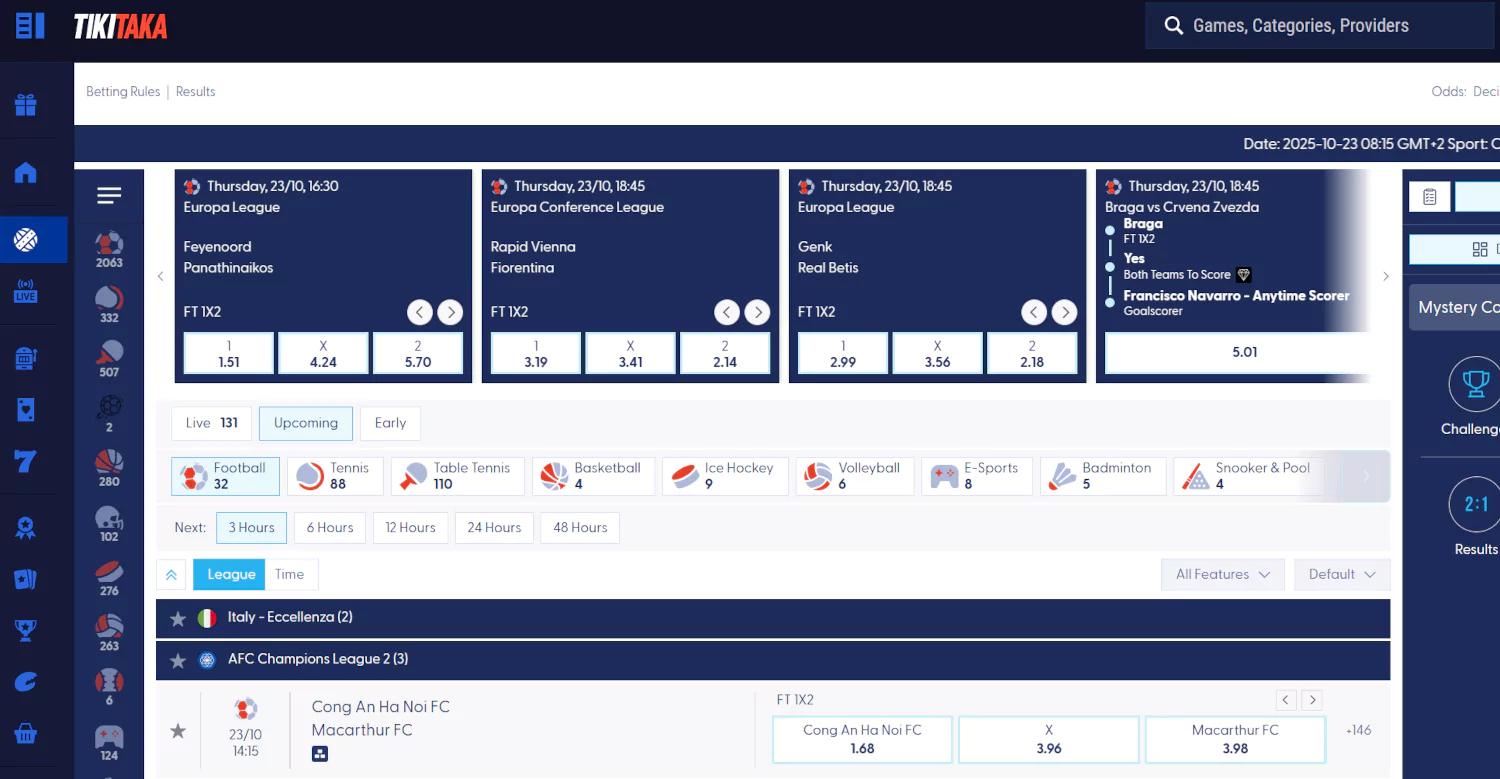Favorite the Cong An Ha Noi match star
This screenshot has height=779, width=1500.
point(178,731)
